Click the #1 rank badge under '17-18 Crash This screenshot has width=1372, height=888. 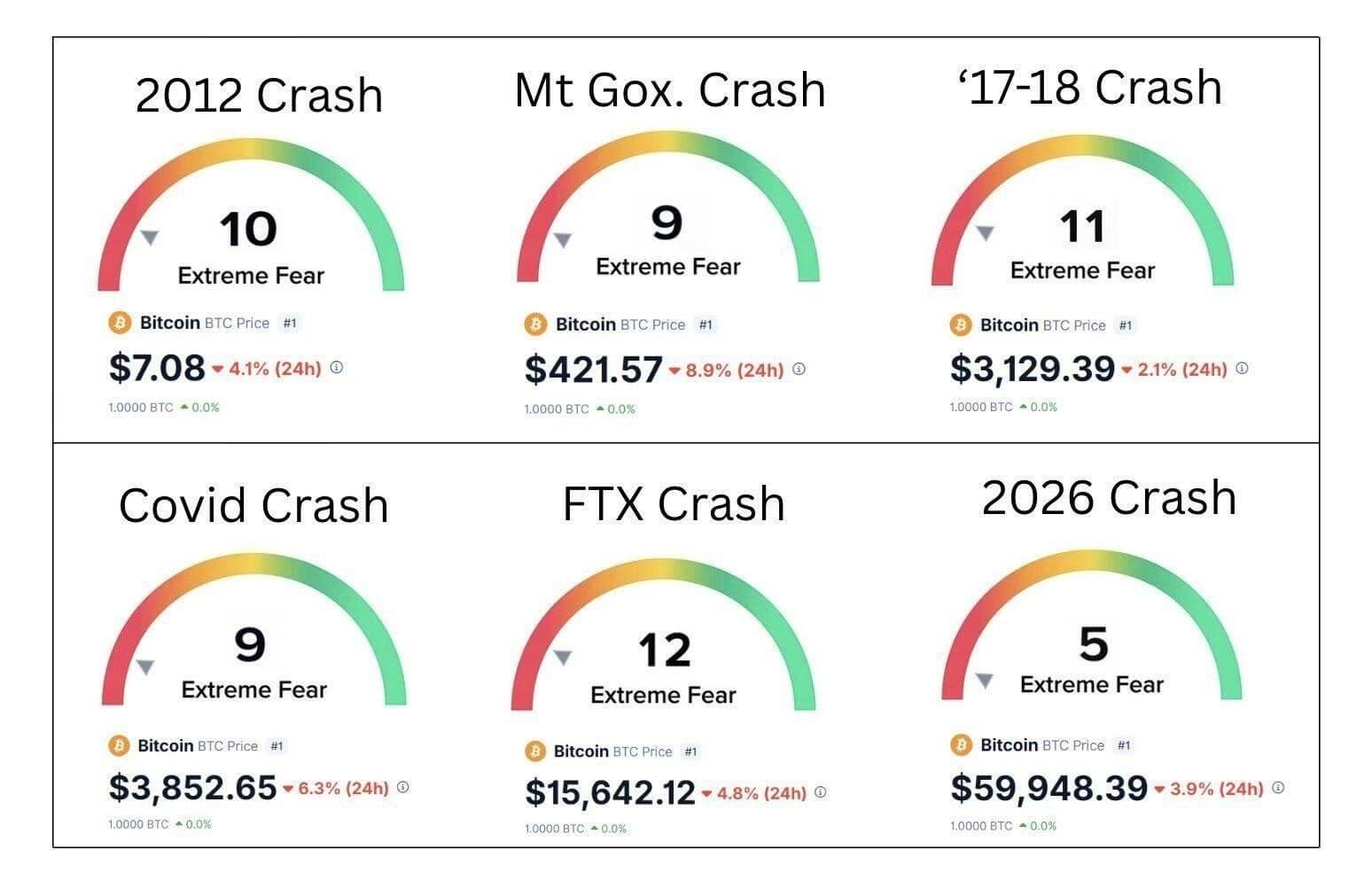1126,325
